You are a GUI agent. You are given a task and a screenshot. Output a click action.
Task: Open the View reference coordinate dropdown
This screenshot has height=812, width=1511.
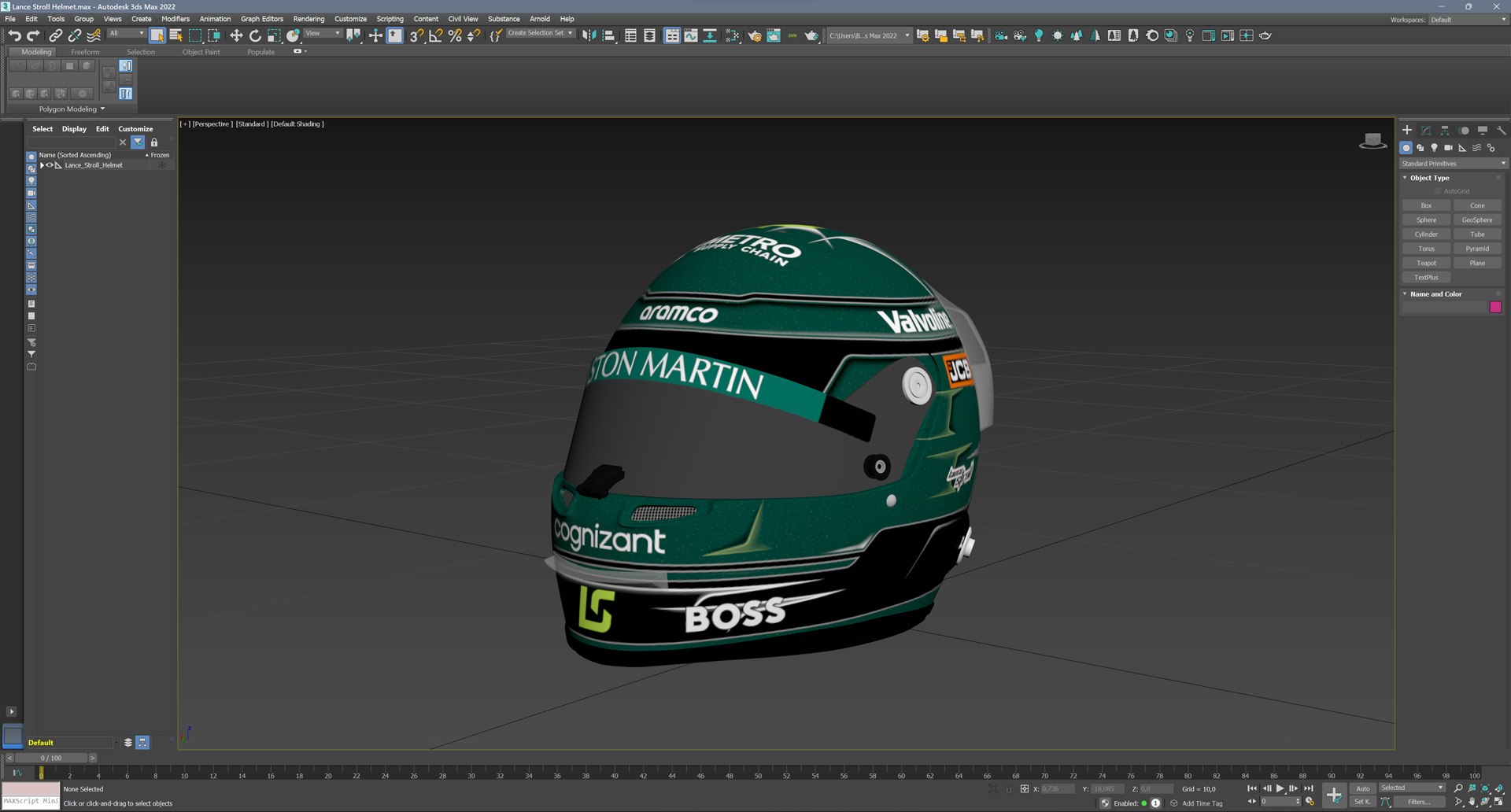(323, 34)
